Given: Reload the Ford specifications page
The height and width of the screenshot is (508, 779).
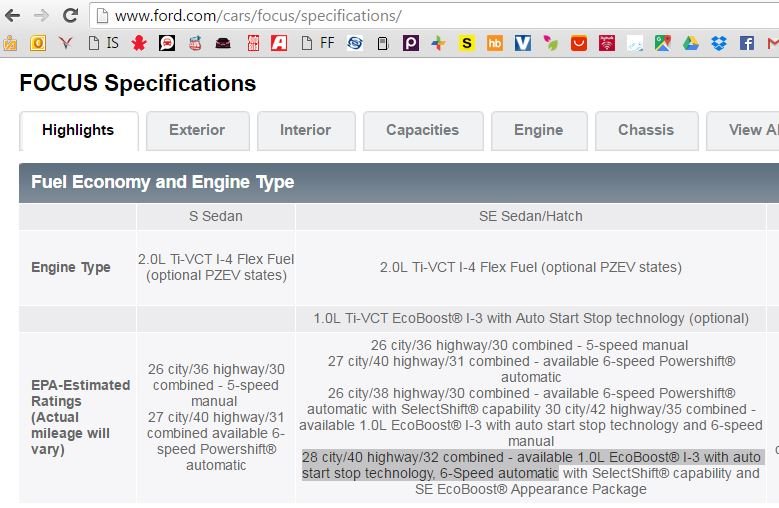Looking at the screenshot, I should tap(70, 15).
